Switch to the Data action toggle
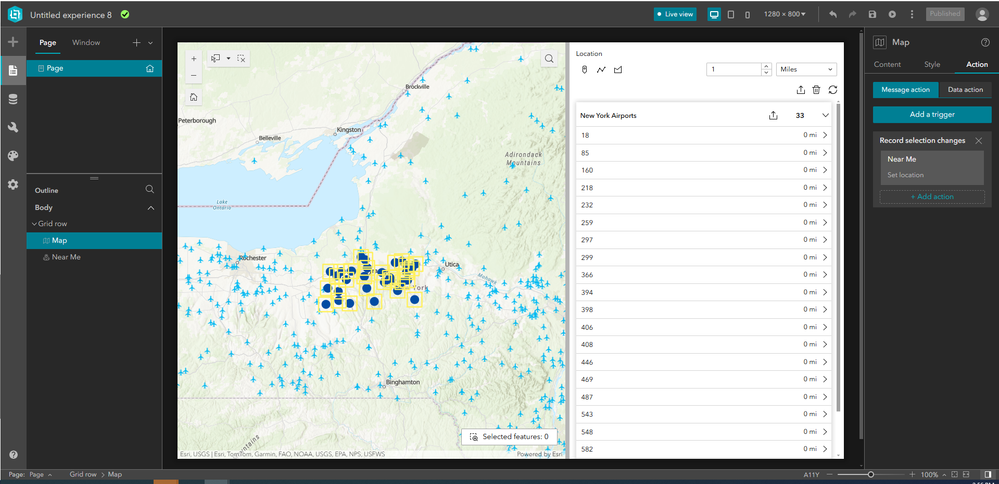The height and width of the screenshot is (484, 999). [965, 90]
